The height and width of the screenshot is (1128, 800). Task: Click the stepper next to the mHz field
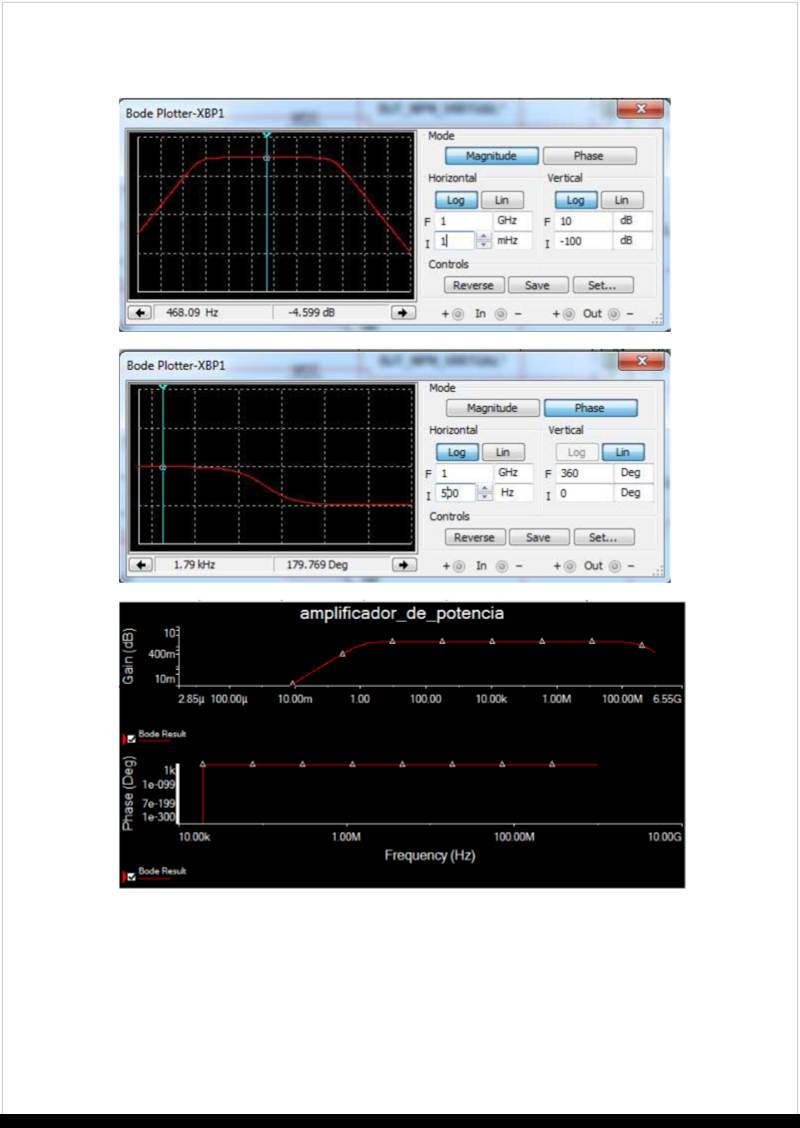tap(484, 241)
